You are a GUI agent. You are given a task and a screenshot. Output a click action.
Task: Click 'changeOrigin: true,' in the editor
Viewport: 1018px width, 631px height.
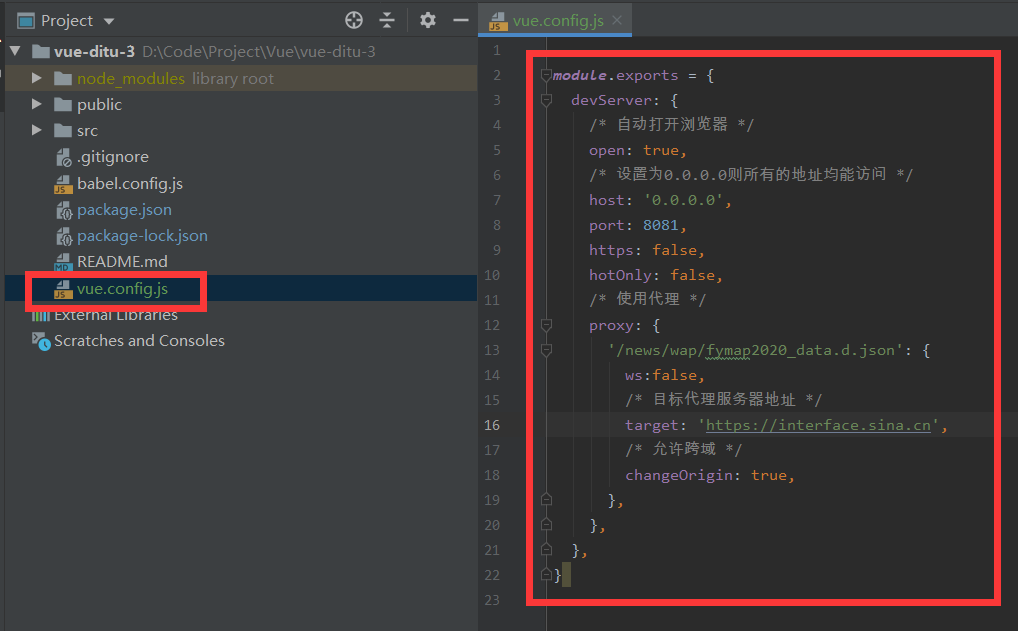[x=710, y=475]
